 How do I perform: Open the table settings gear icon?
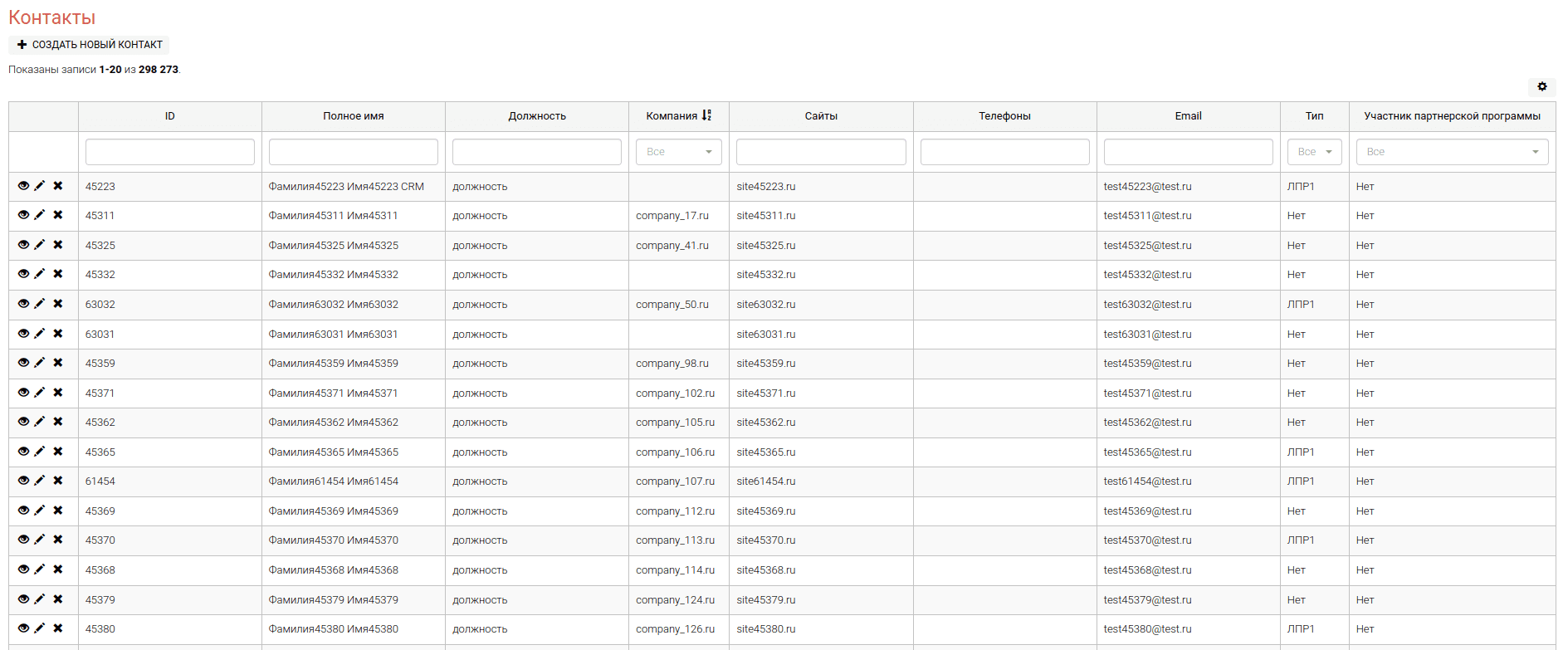pyautogui.click(x=1541, y=87)
